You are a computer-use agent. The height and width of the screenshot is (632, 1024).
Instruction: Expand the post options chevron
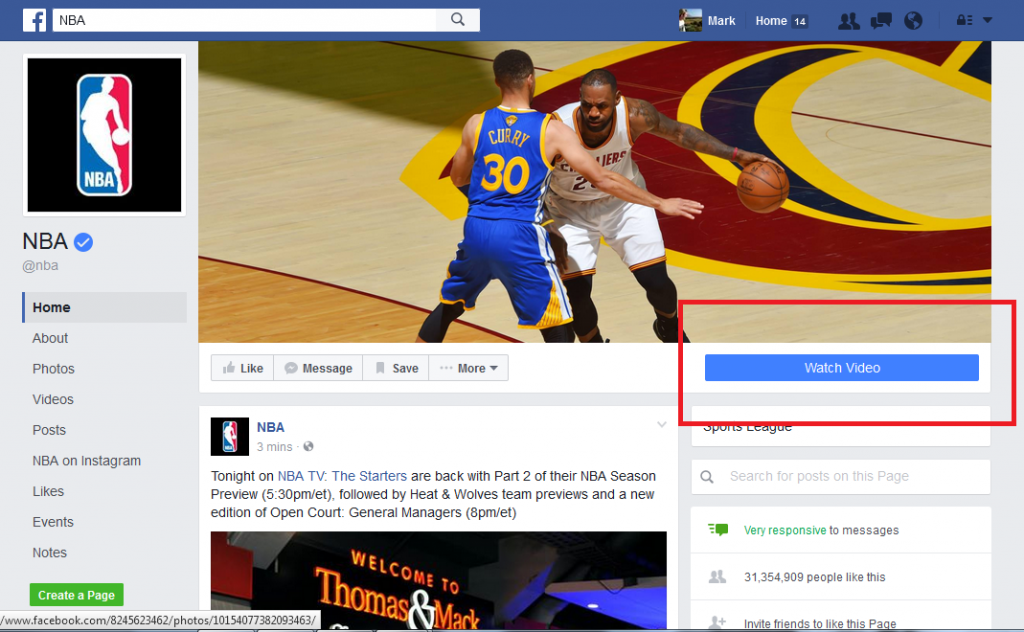tap(662, 425)
